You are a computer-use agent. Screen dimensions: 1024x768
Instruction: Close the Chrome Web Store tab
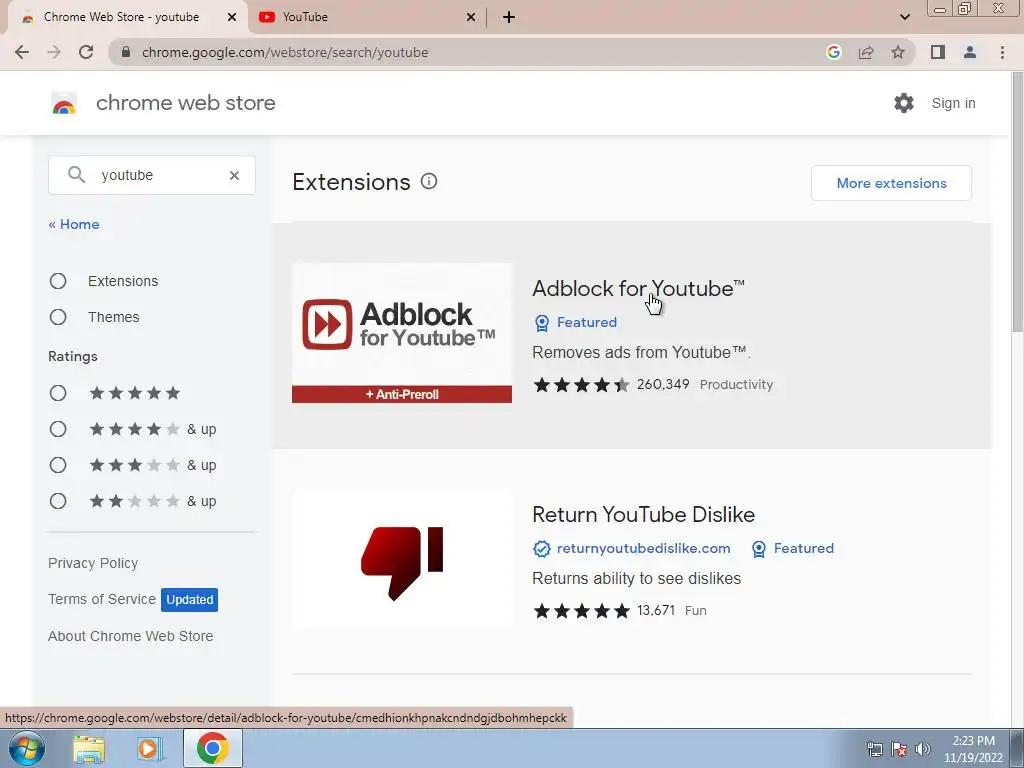[231, 18]
